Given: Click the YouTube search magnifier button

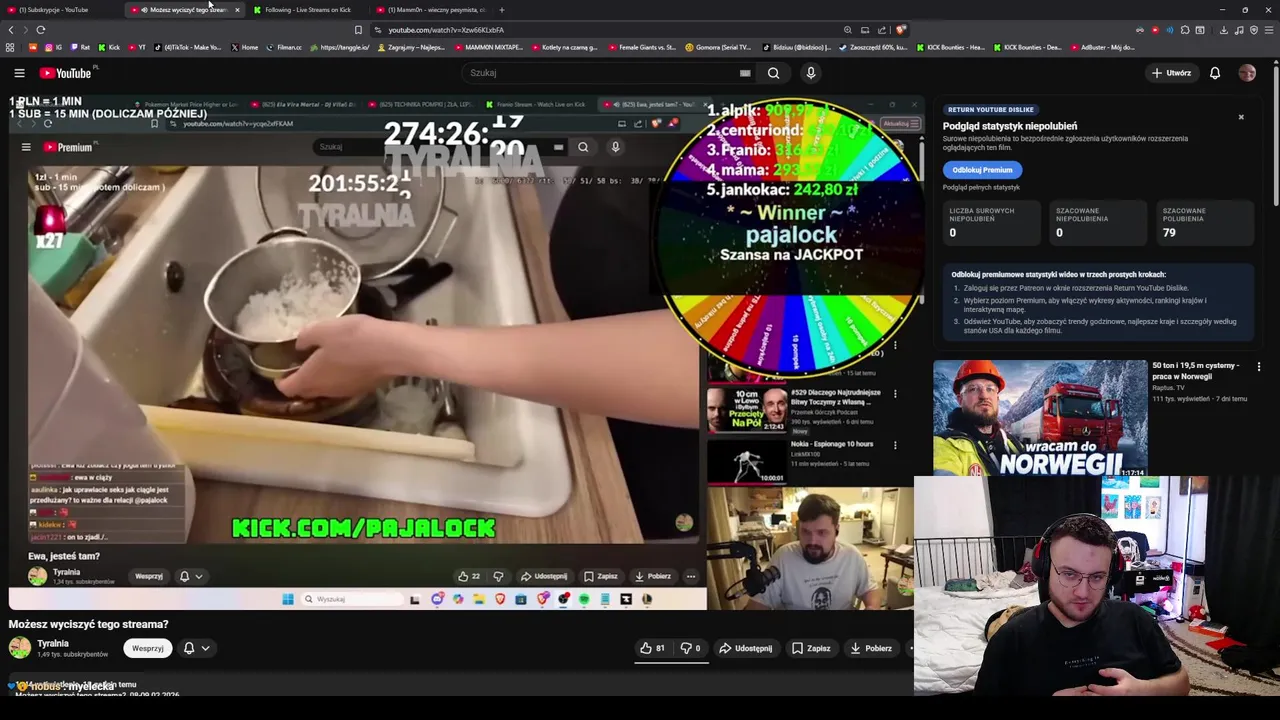Looking at the screenshot, I should (x=773, y=73).
